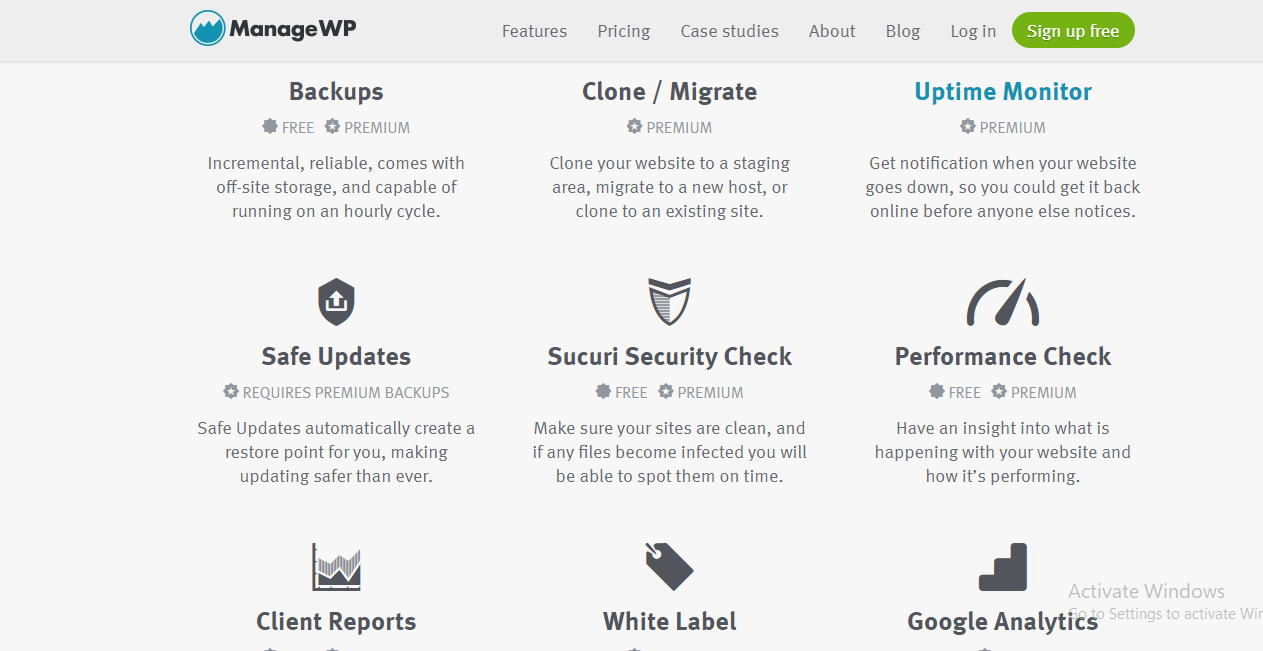The image size is (1263, 651).
Task: Open the Features menu item
Action: coord(534,31)
